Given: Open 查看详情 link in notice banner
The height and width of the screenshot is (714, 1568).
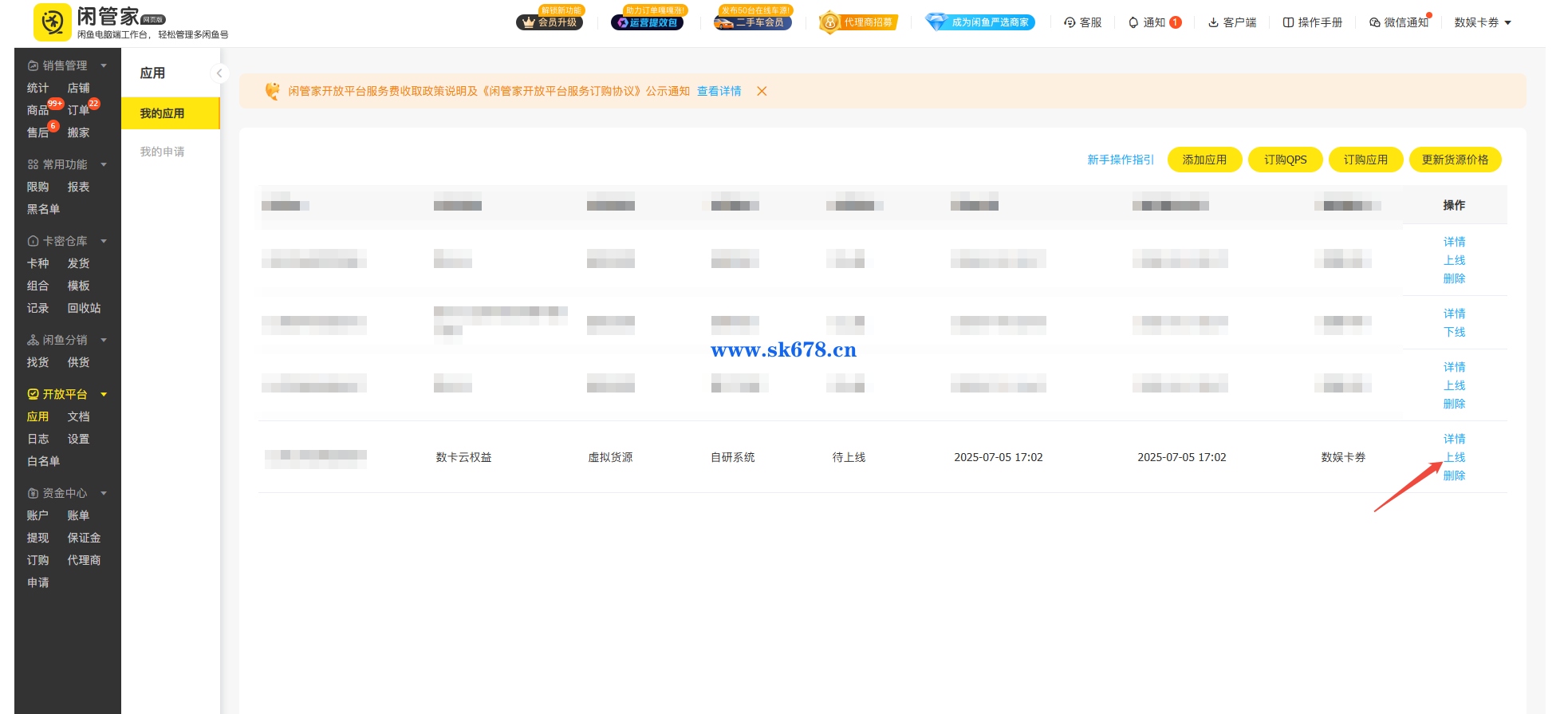Looking at the screenshot, I should 719,91.
